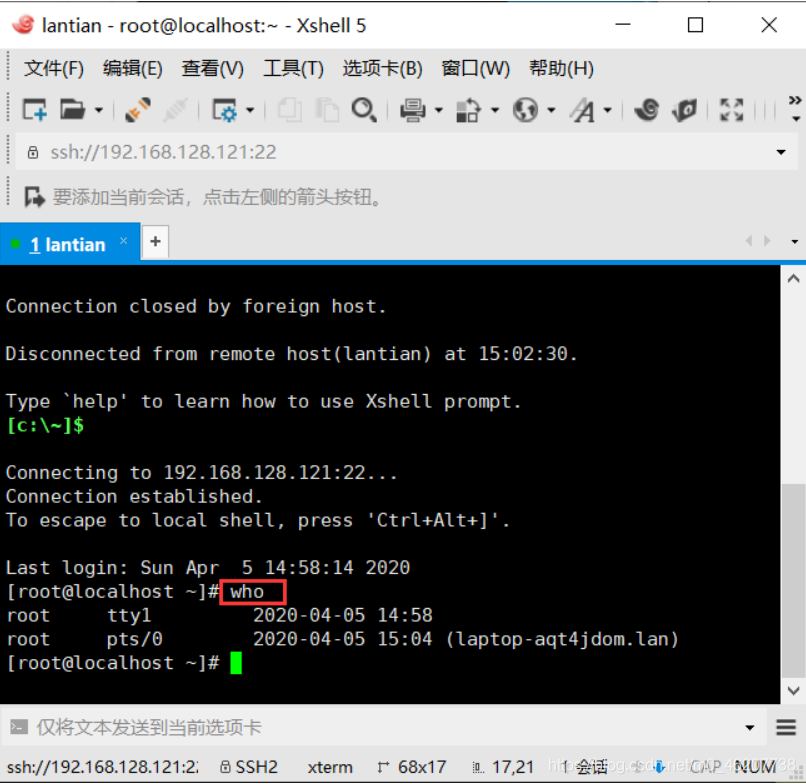806x784 pixels.
Task: Click the compose bar terminal icon
Action: click(19, 727)
